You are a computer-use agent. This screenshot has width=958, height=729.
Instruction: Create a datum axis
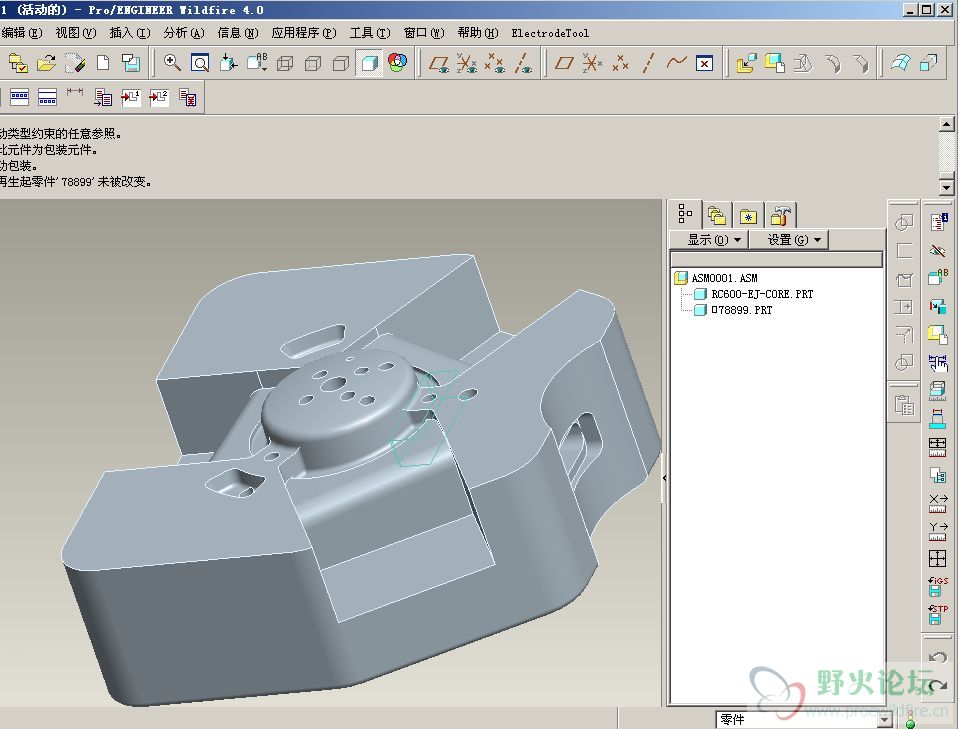pos(648,63)
